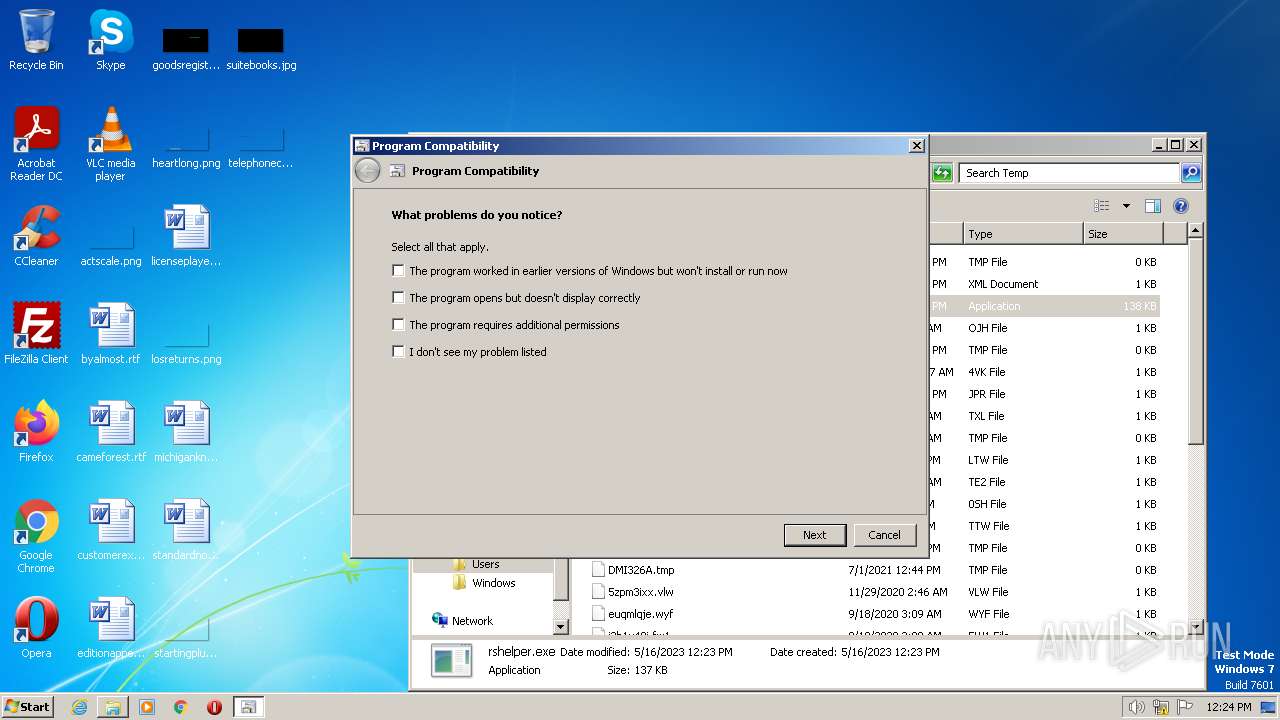Select licenseplaye... Word document icon
This screenshot has height=720, width=1280.
(186, 236)
